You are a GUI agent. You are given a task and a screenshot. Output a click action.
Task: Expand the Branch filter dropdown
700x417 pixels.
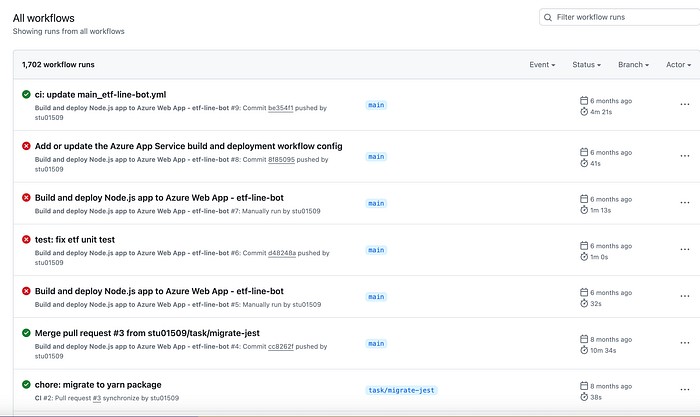pyautogui.click(x=633, y=65)
